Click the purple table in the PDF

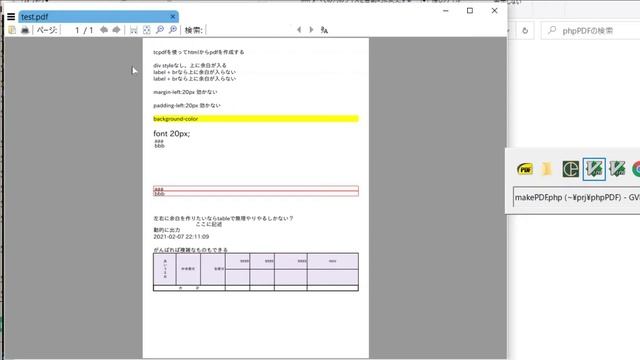pos(256,272)
